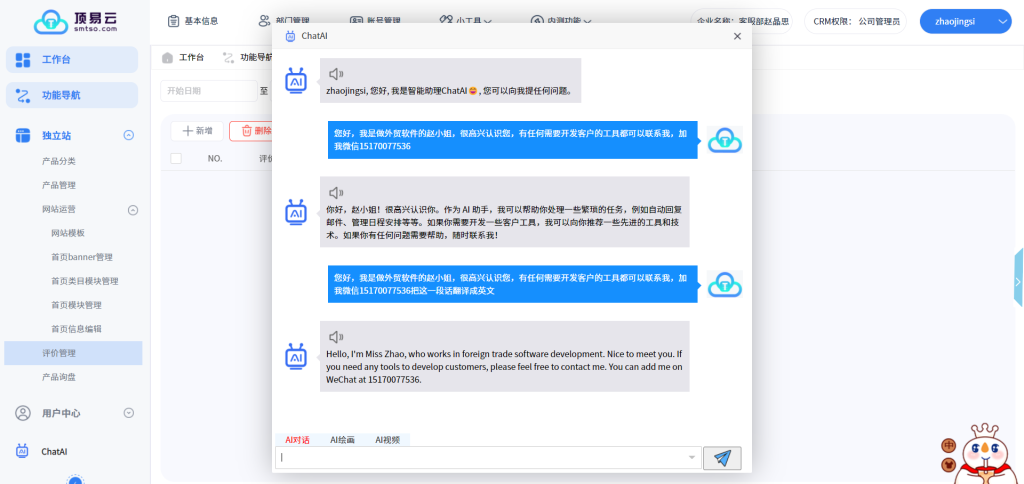Click the 工作台 dashboard icon in sidebar
Image resolution: width=1024 pixels, height=484 pixels.
coord(23,60)
